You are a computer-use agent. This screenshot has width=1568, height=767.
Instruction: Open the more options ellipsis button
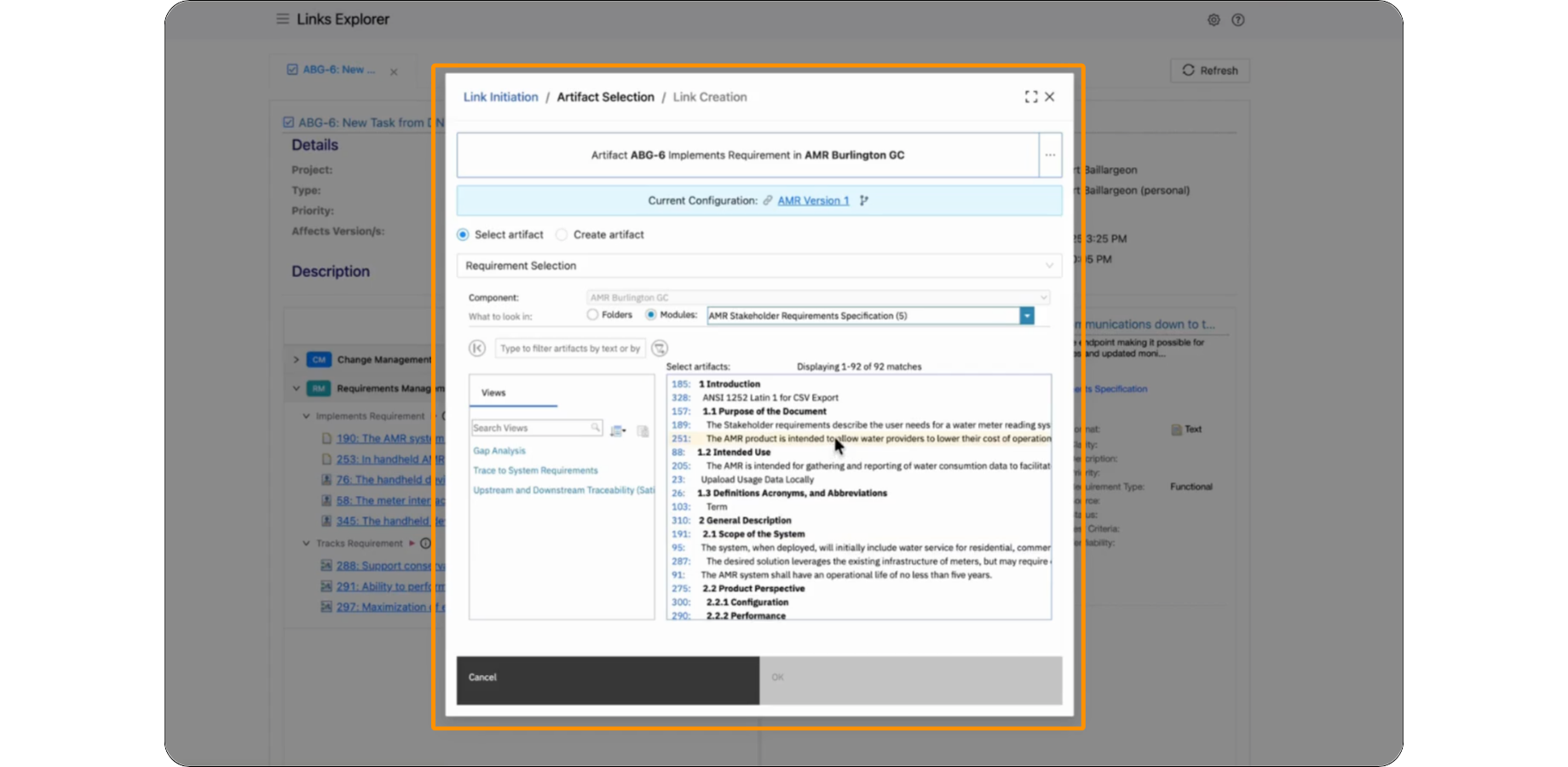coord(1050,155)
